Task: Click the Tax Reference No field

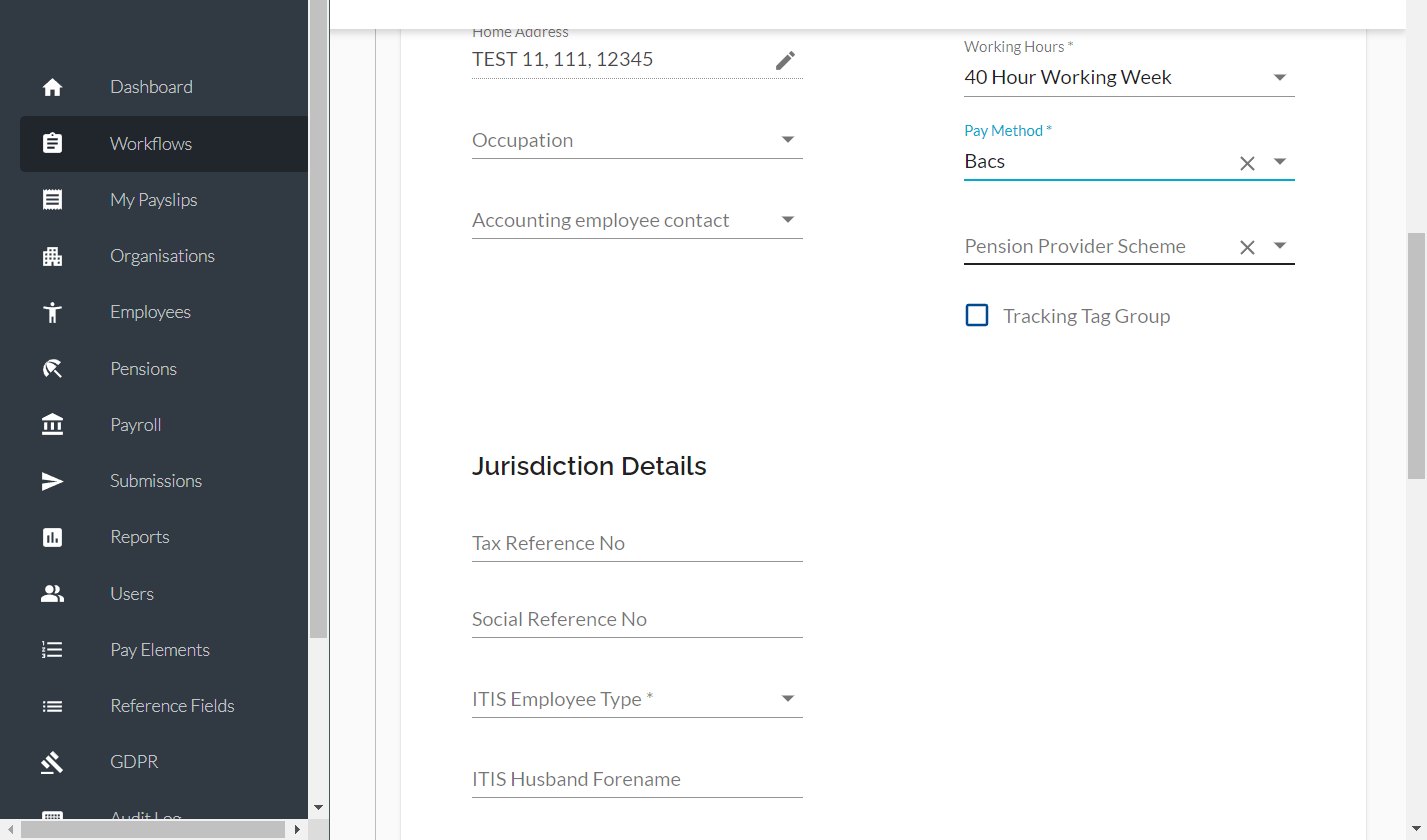Action: [x=637, y=544]
